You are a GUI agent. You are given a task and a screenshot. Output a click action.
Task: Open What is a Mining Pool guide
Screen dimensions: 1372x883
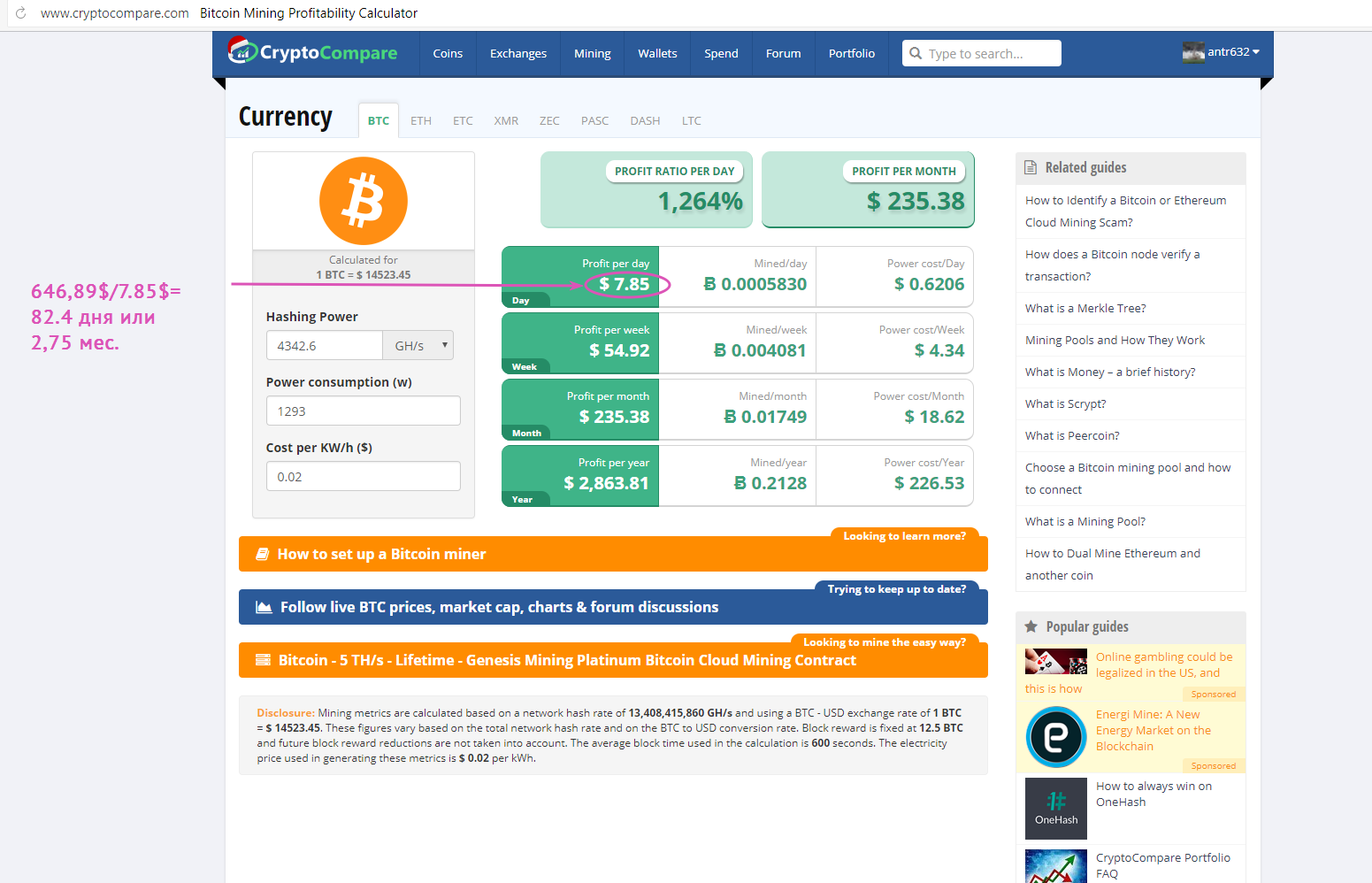click(1085, 521)
